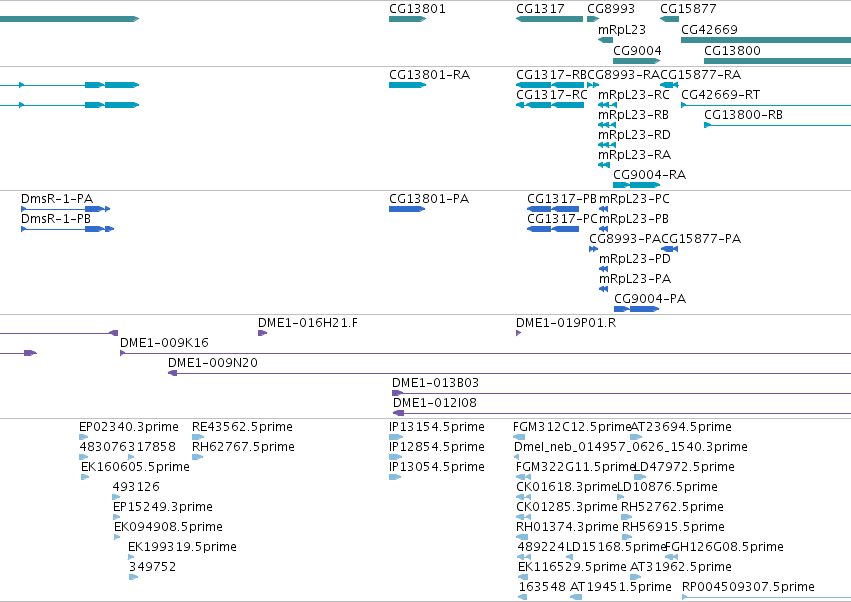Screen dimensions: 851x602
Task: Select the CG13801 gene feature
Action: [x=408, y=19]
